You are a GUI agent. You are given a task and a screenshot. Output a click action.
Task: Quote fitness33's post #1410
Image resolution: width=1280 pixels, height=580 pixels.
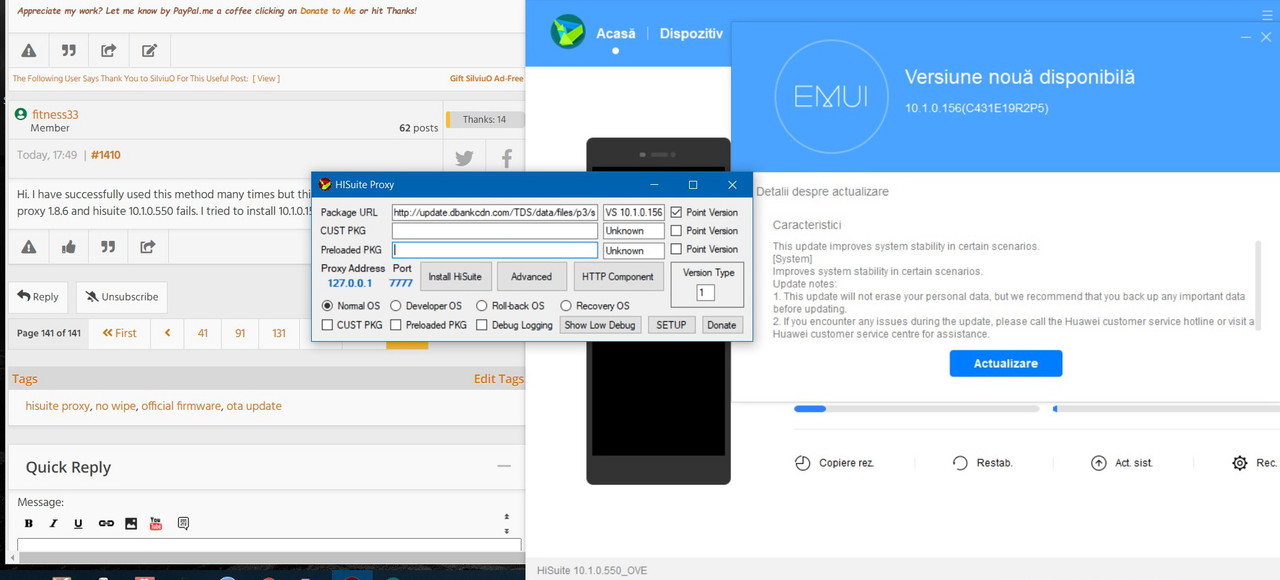(108, 246)
